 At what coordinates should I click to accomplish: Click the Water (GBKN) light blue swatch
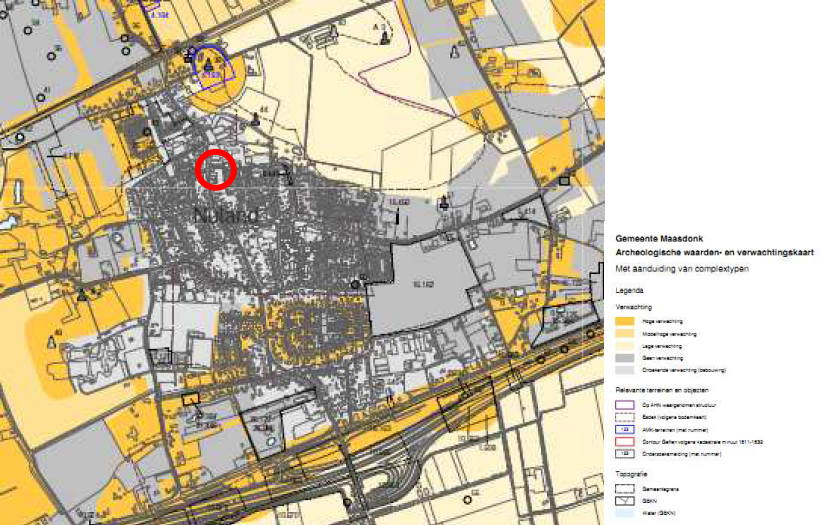[625, 513]
